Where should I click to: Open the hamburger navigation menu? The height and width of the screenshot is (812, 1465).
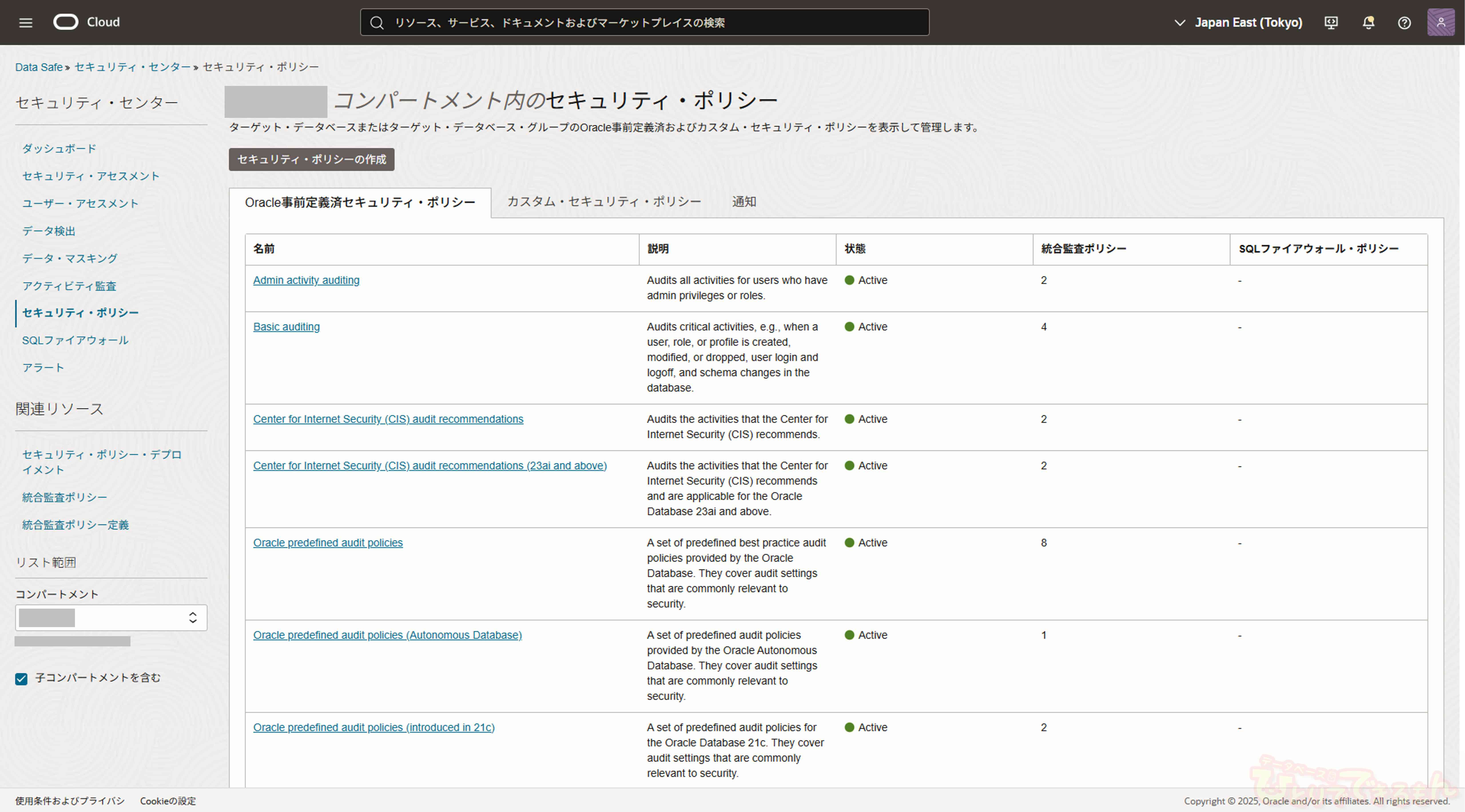click(x=26, y=23)
